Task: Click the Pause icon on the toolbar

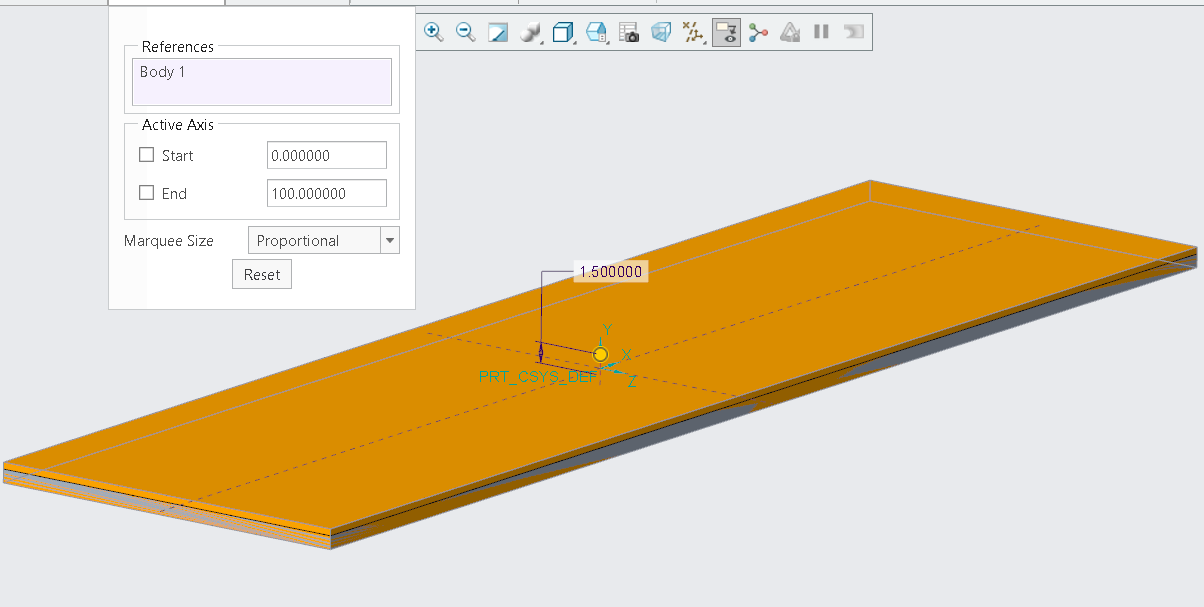Action: [821, 32]
